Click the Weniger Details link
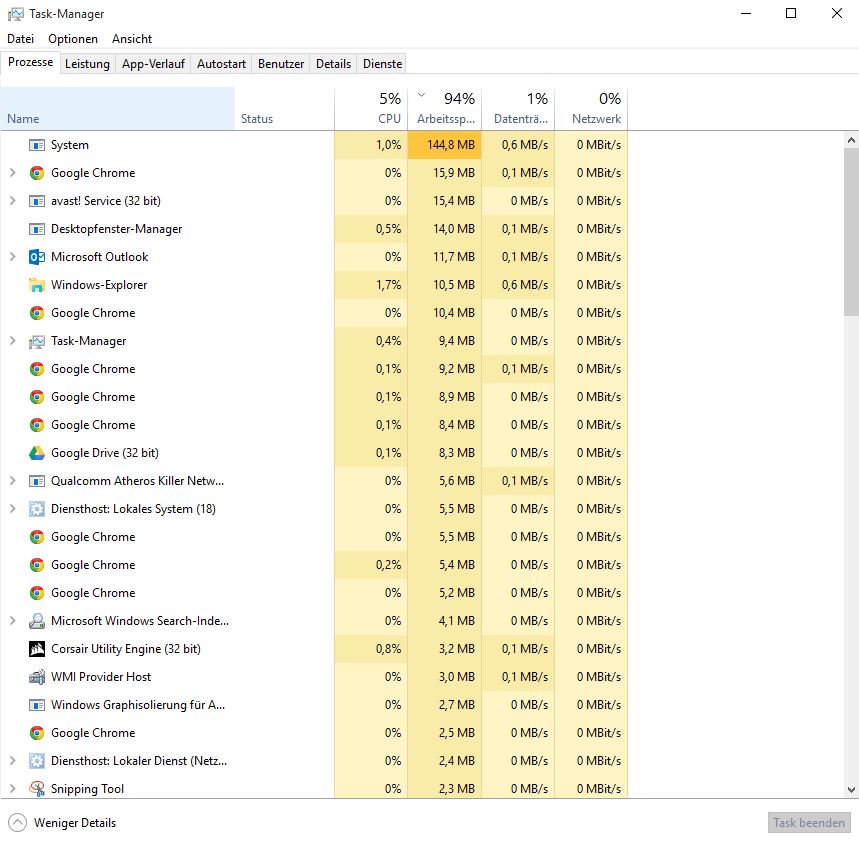This screenshot has width=859, height=846. tap(75, 823)
